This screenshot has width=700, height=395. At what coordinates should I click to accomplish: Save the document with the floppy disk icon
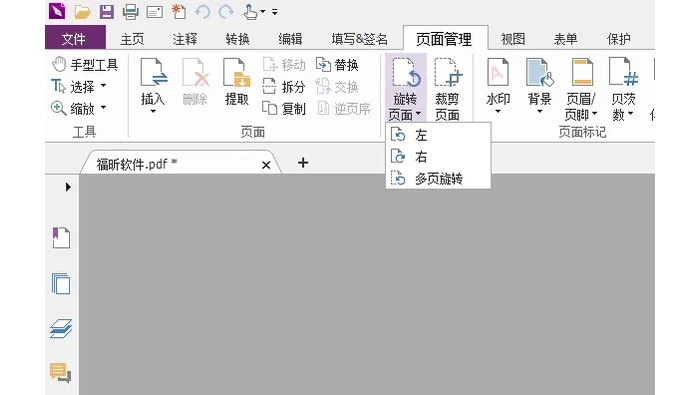click(107, 12)
